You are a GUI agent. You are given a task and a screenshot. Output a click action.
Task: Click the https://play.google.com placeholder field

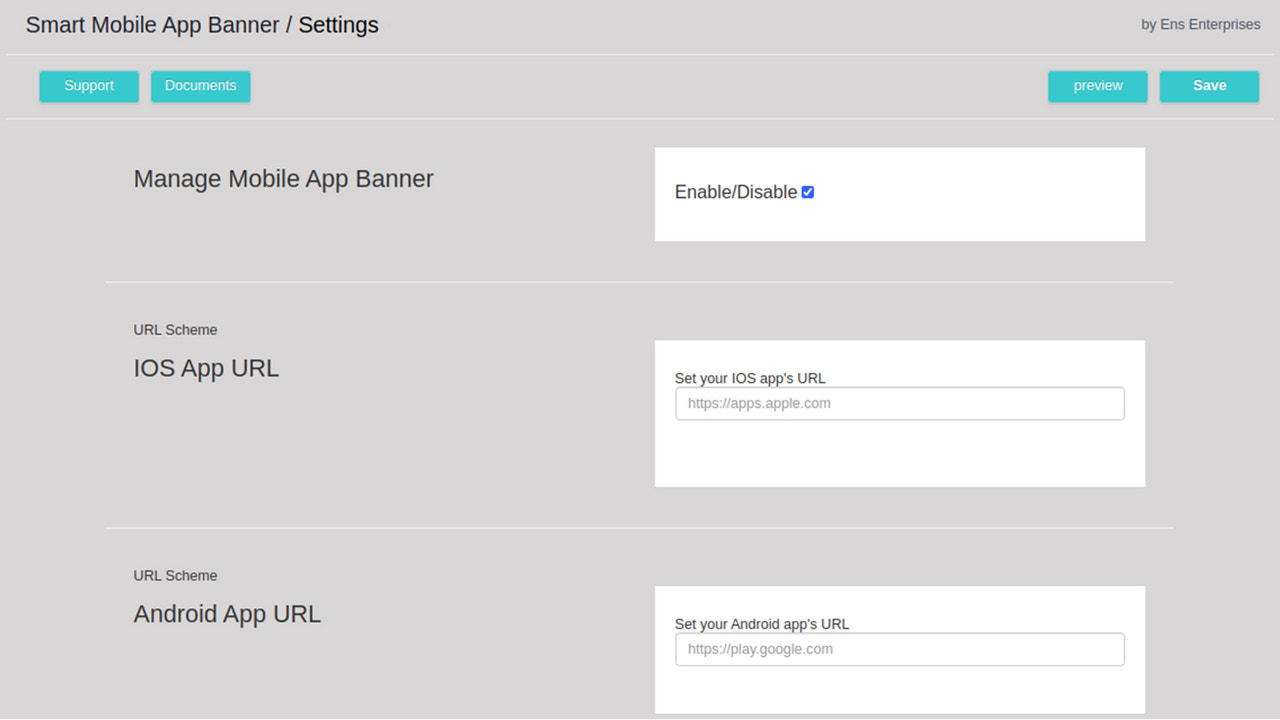point(898,649)
